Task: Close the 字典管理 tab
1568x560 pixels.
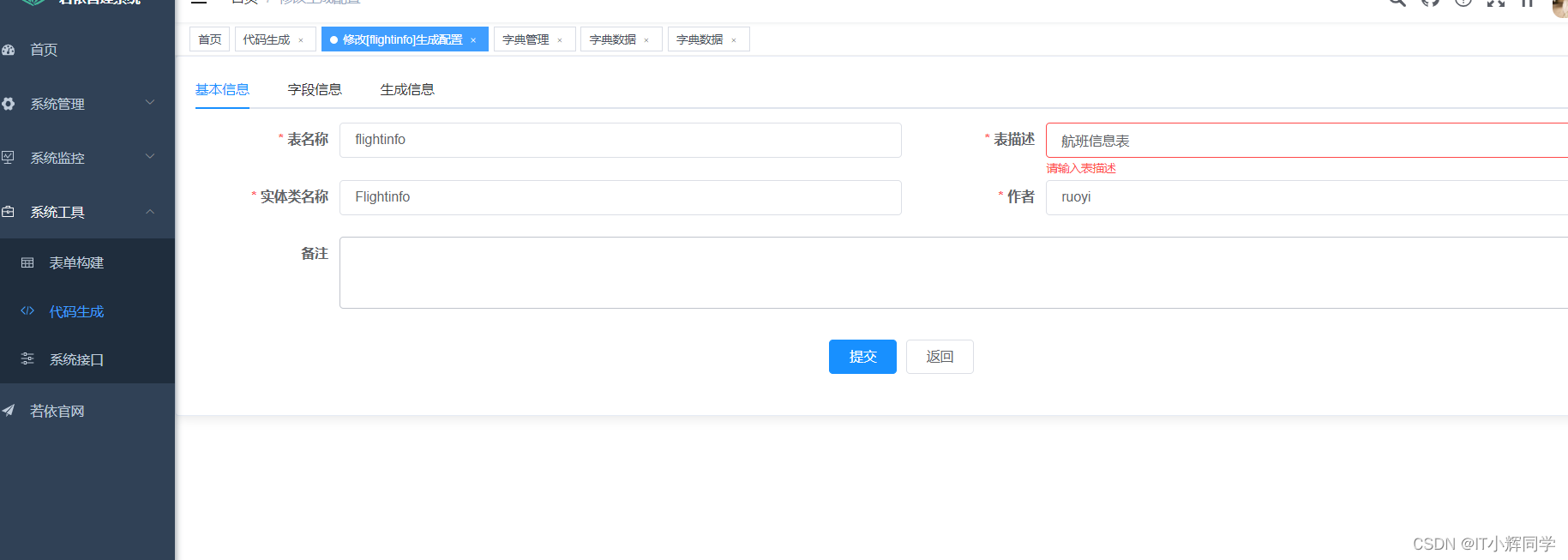Action: 560,40
